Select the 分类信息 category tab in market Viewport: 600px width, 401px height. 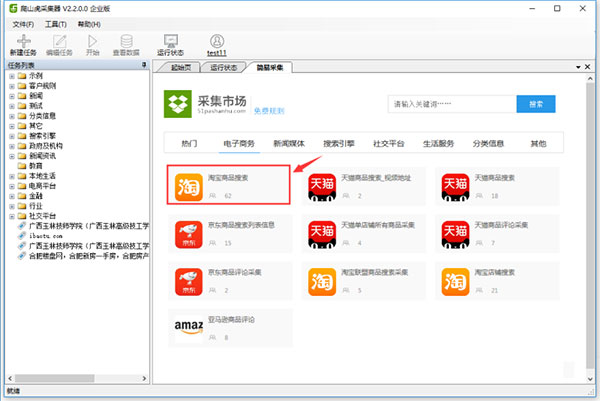pyautogui.click(x=488, y=143)
